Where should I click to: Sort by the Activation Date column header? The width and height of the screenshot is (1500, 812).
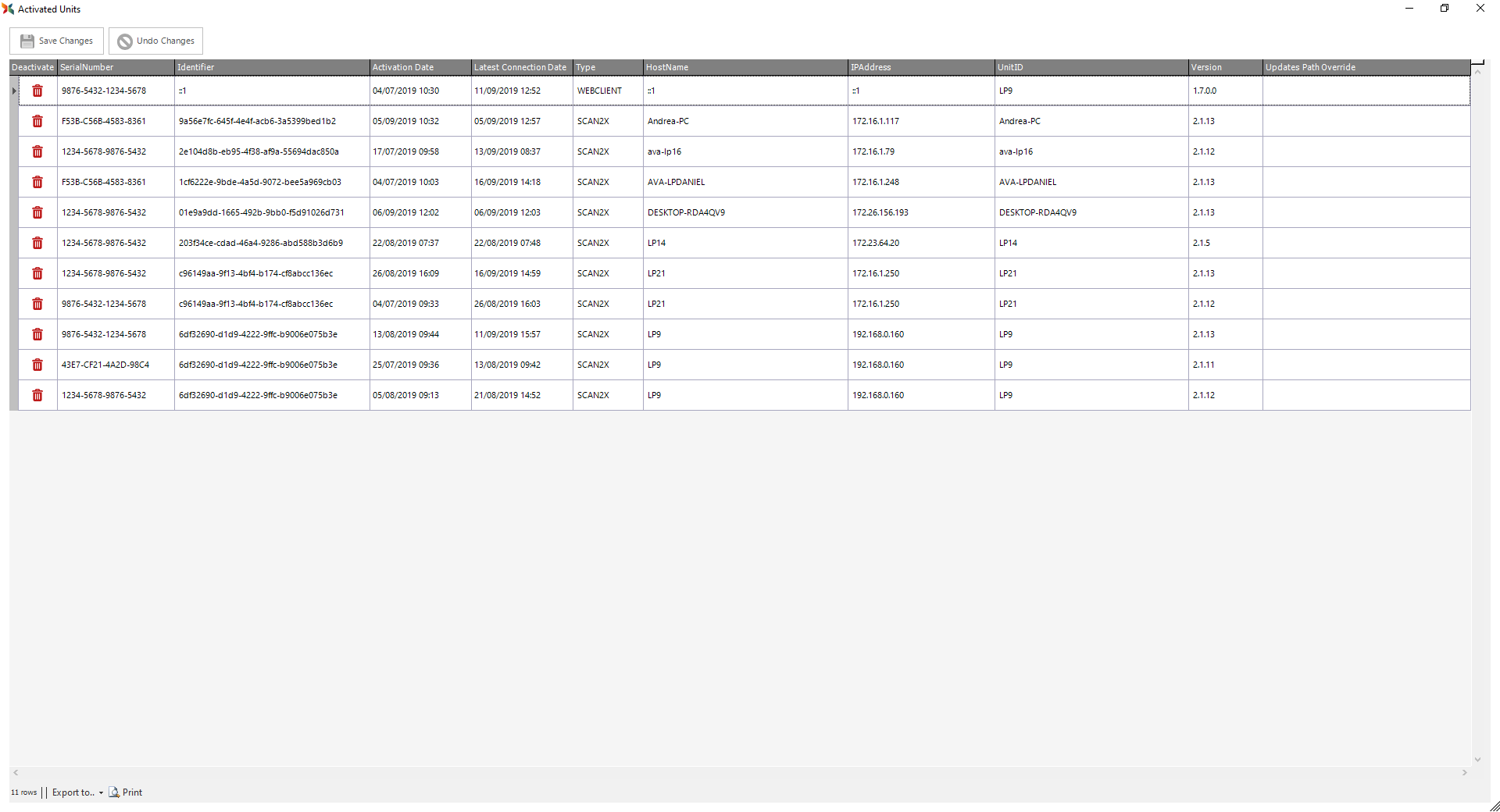(x=420, y=67)
